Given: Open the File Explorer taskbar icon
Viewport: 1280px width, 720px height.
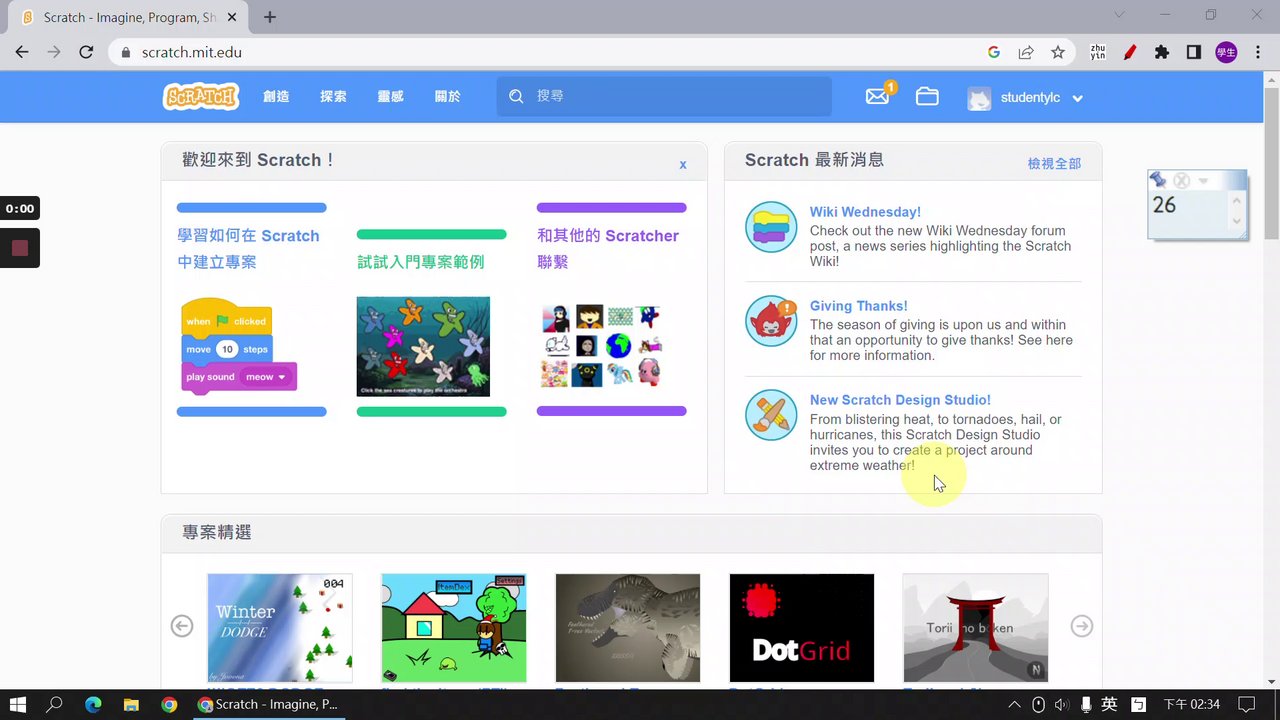Looking at the screenshot, I should [131, 704].
